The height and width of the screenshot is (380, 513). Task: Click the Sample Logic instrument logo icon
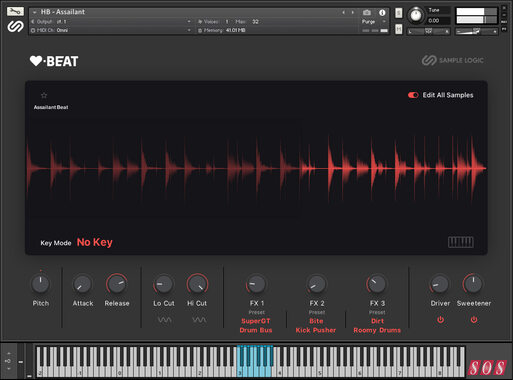(15, 26)
